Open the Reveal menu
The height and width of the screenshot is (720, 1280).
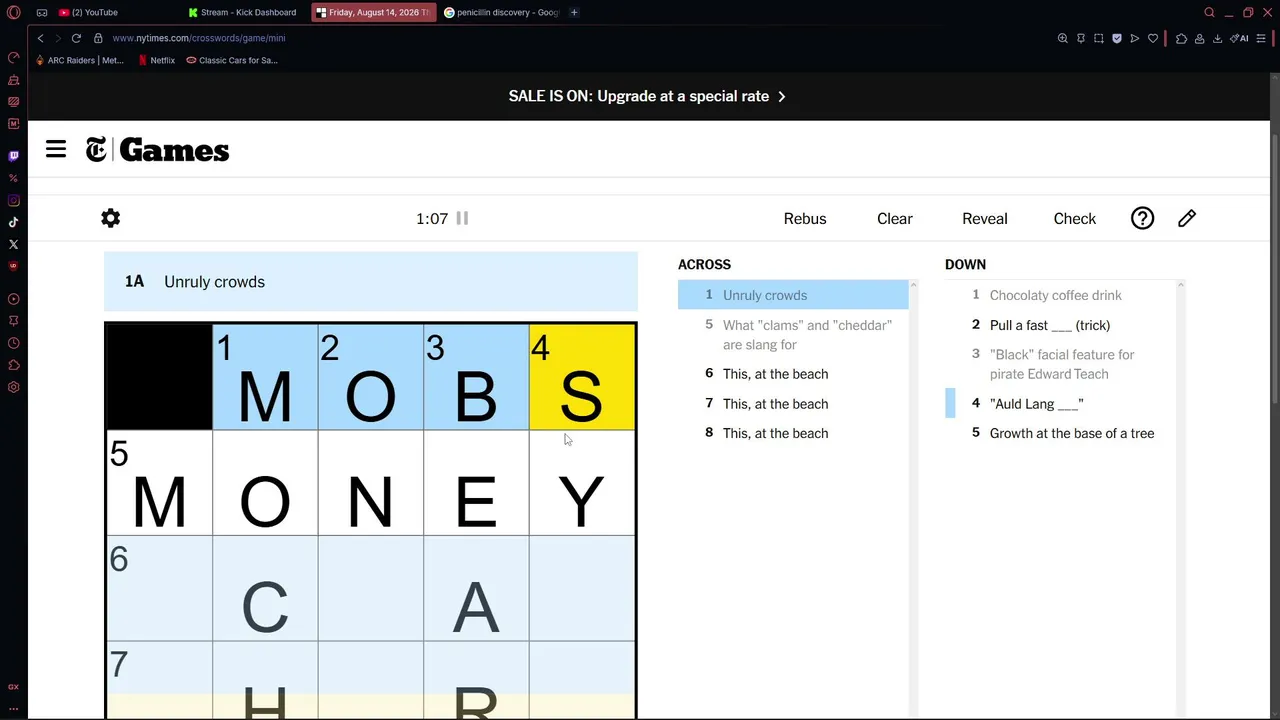click(x=985, y=218)
